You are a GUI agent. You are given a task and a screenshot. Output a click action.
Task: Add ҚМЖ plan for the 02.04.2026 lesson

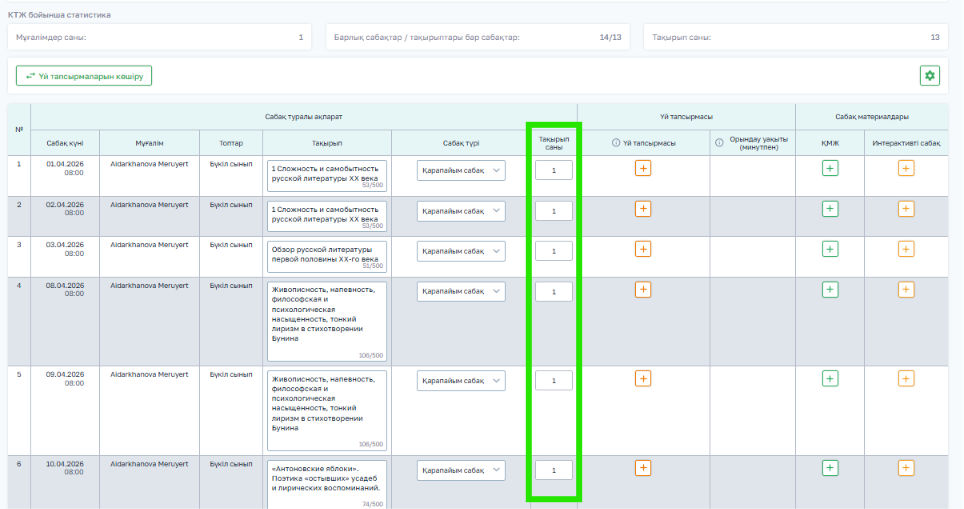[x=830, y=209]
